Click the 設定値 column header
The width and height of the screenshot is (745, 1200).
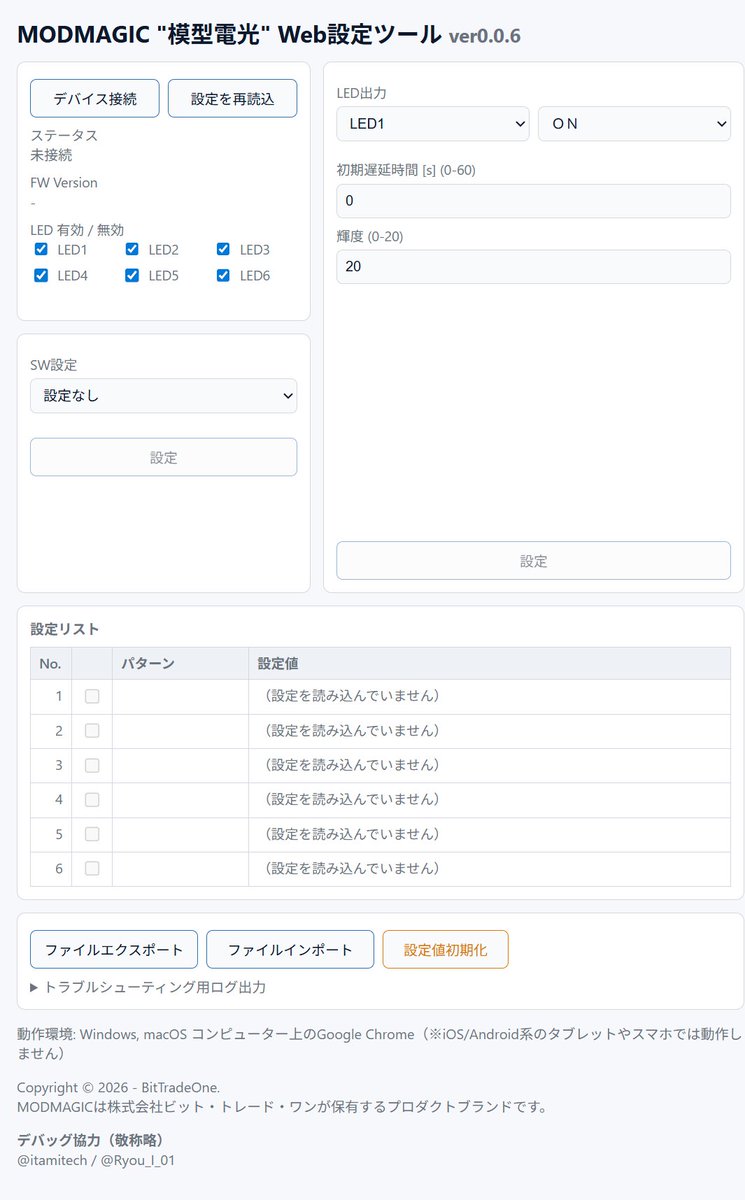(489, 663)
